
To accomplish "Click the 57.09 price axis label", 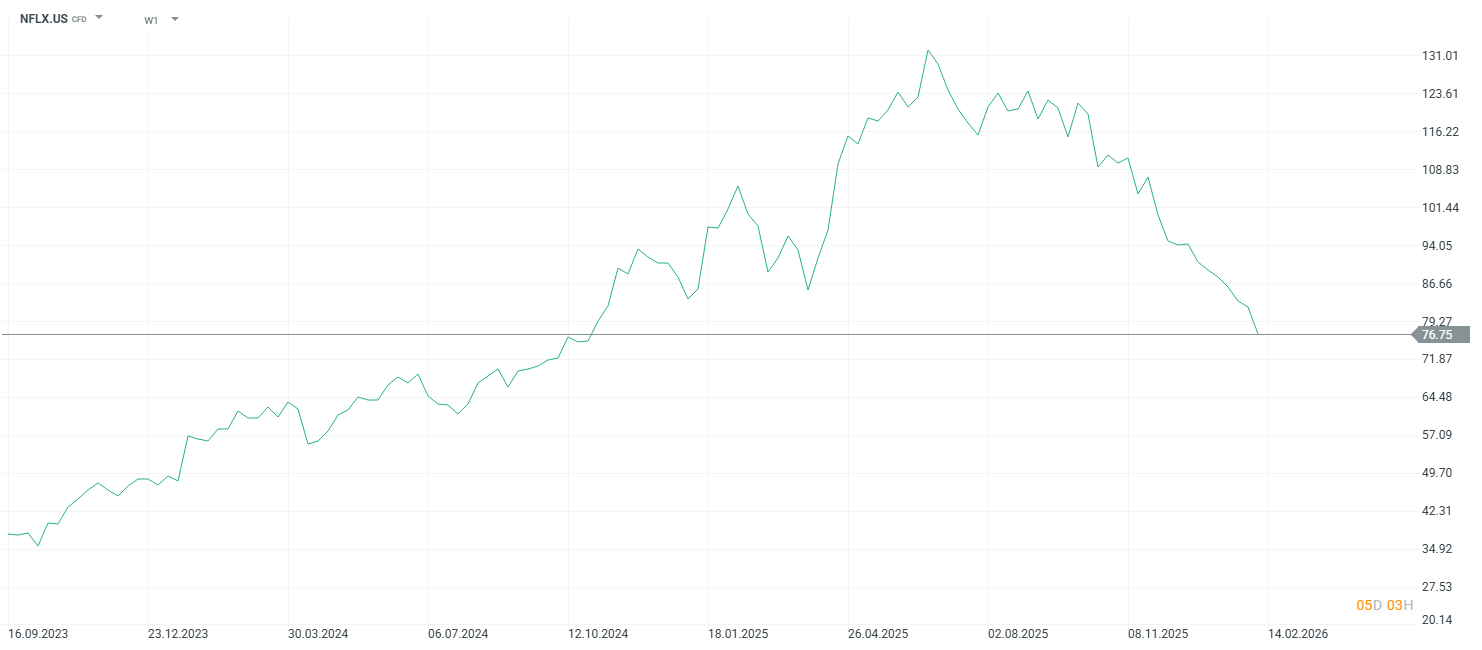I will tap(1438, 435).
